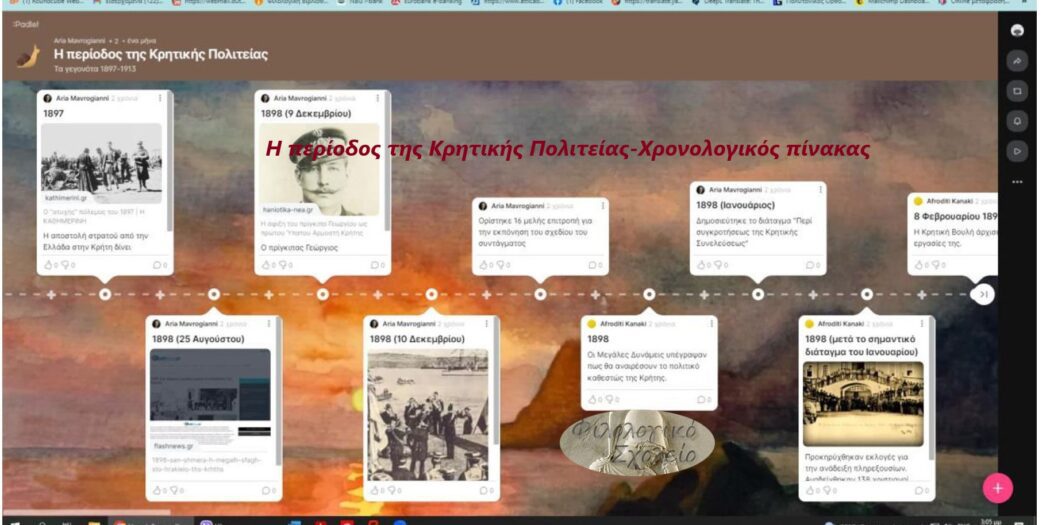The height and width of the screenshot is (525, 1050).
Task: Open the notifications bell in sidebar
Action: coord(1017,121)
